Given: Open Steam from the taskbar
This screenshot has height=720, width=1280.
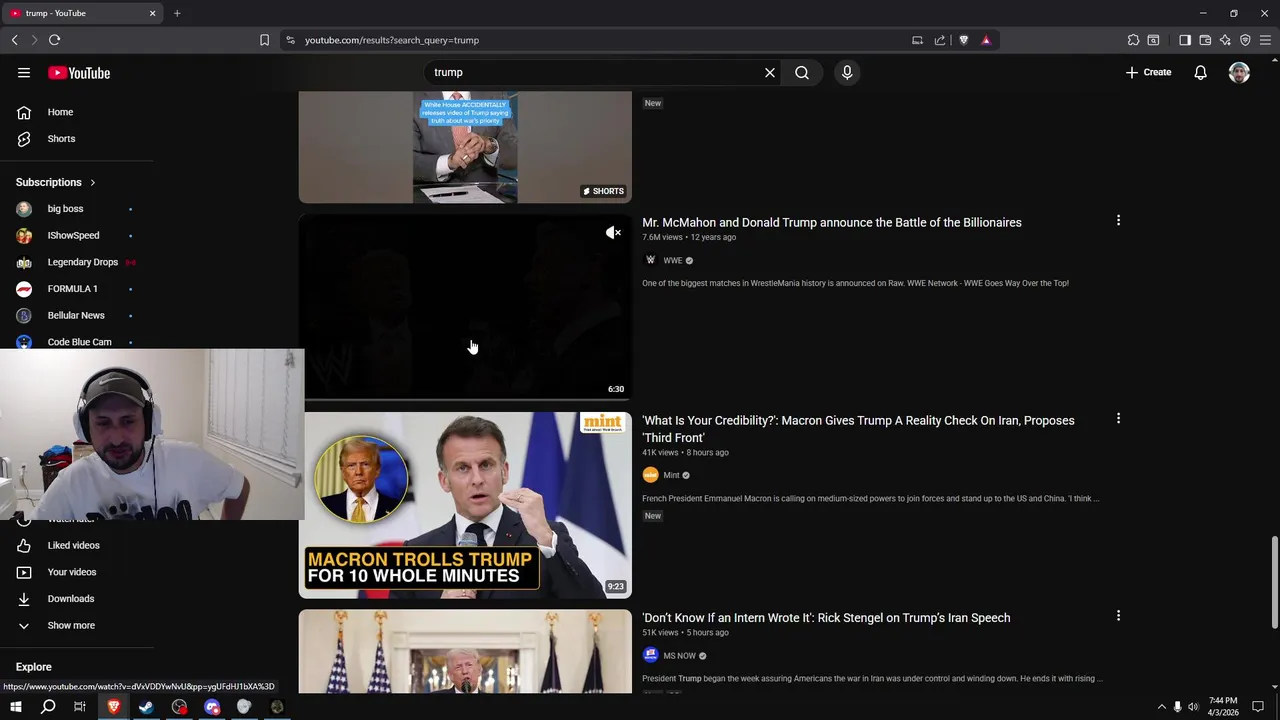Looking at the screenshot, I should point(146,707).
